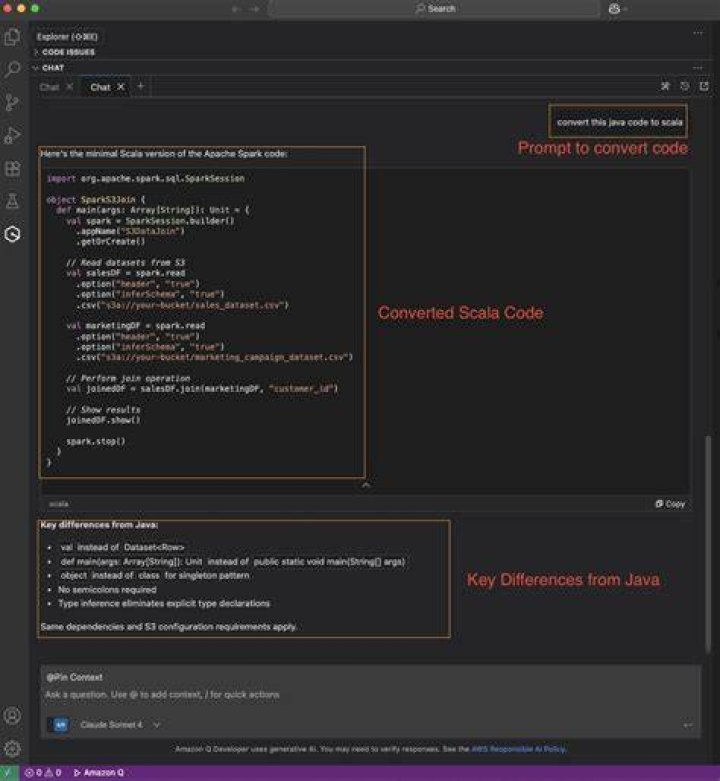Click the 'import org.apache.spark.sql.SparkSession' line

click(145, 178)
